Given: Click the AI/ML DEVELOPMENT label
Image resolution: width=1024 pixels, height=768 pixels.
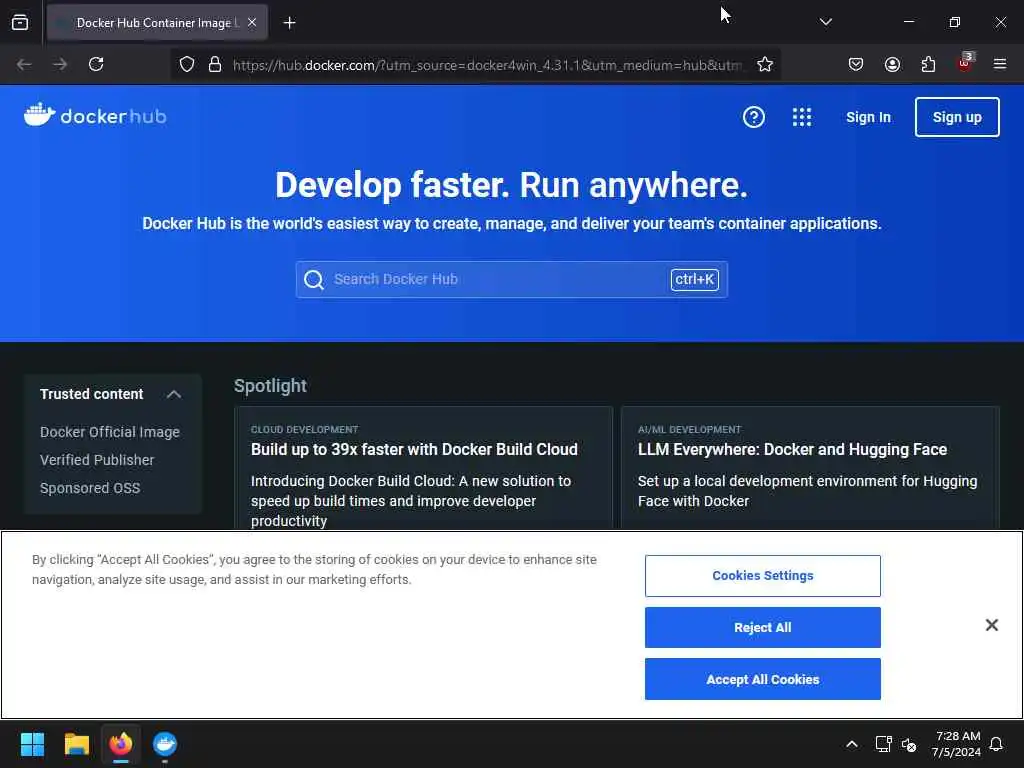Looking at the screenshot, I should pyautogui.click(x=689, y=429).
